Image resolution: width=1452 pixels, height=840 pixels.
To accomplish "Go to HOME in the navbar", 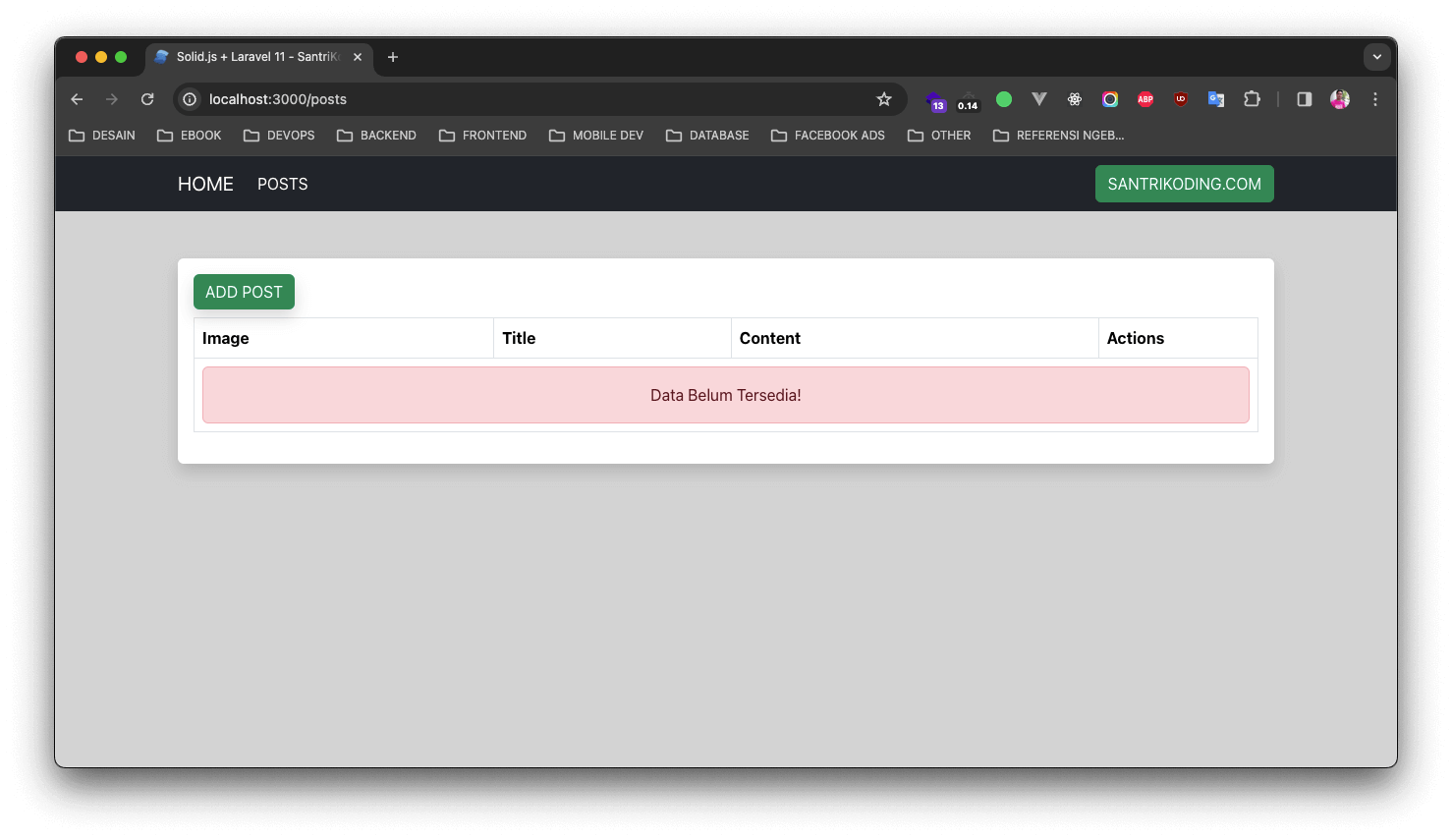I will [x=205, y=184].
